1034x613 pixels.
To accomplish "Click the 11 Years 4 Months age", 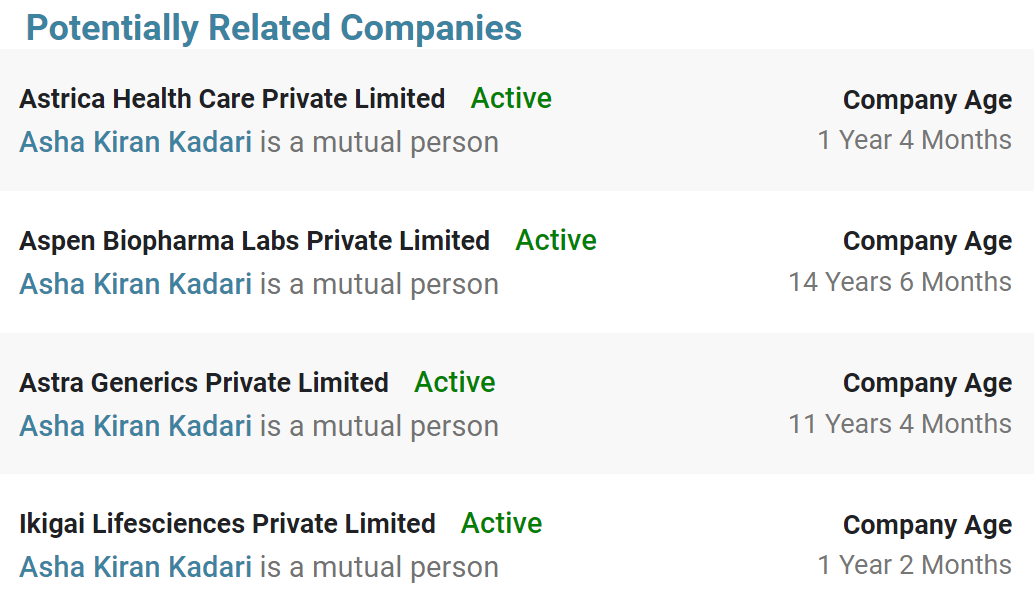I will coord(899,424).
